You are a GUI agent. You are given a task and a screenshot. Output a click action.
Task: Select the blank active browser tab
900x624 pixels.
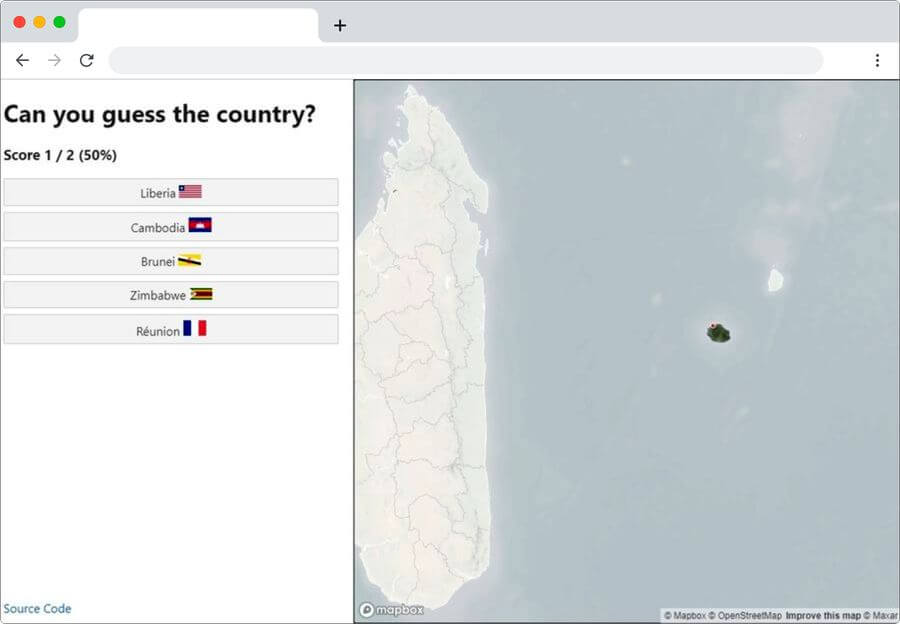[x=198, y=25]
